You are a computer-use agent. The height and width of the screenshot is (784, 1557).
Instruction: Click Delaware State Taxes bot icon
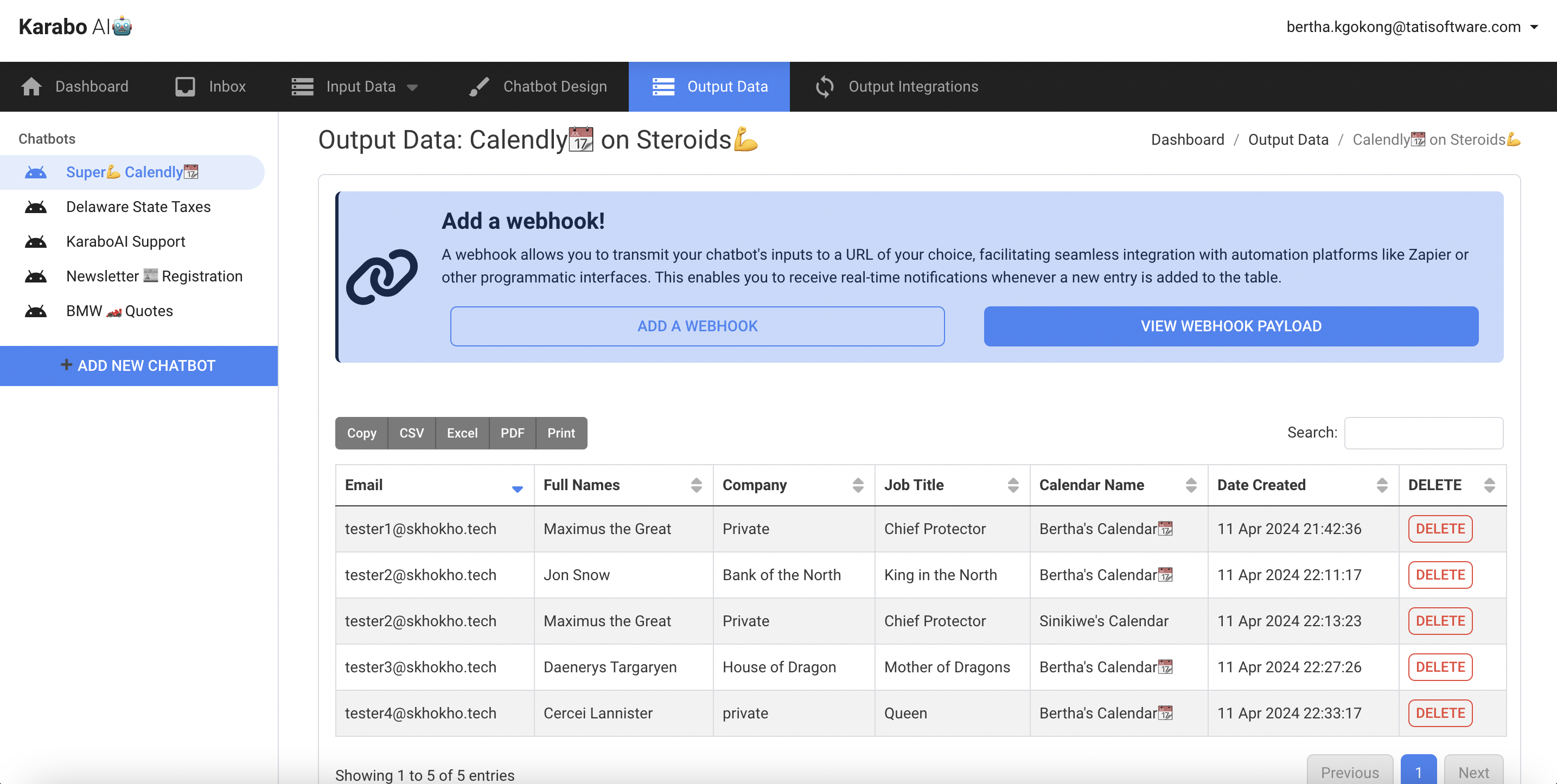[x=36, y=207]
